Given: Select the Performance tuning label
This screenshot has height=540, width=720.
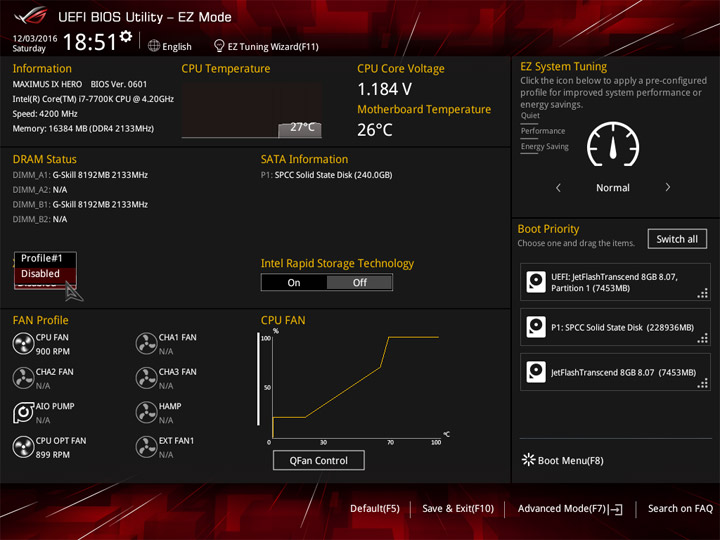Looking at the screenshot, I should (x=543, y=131).
